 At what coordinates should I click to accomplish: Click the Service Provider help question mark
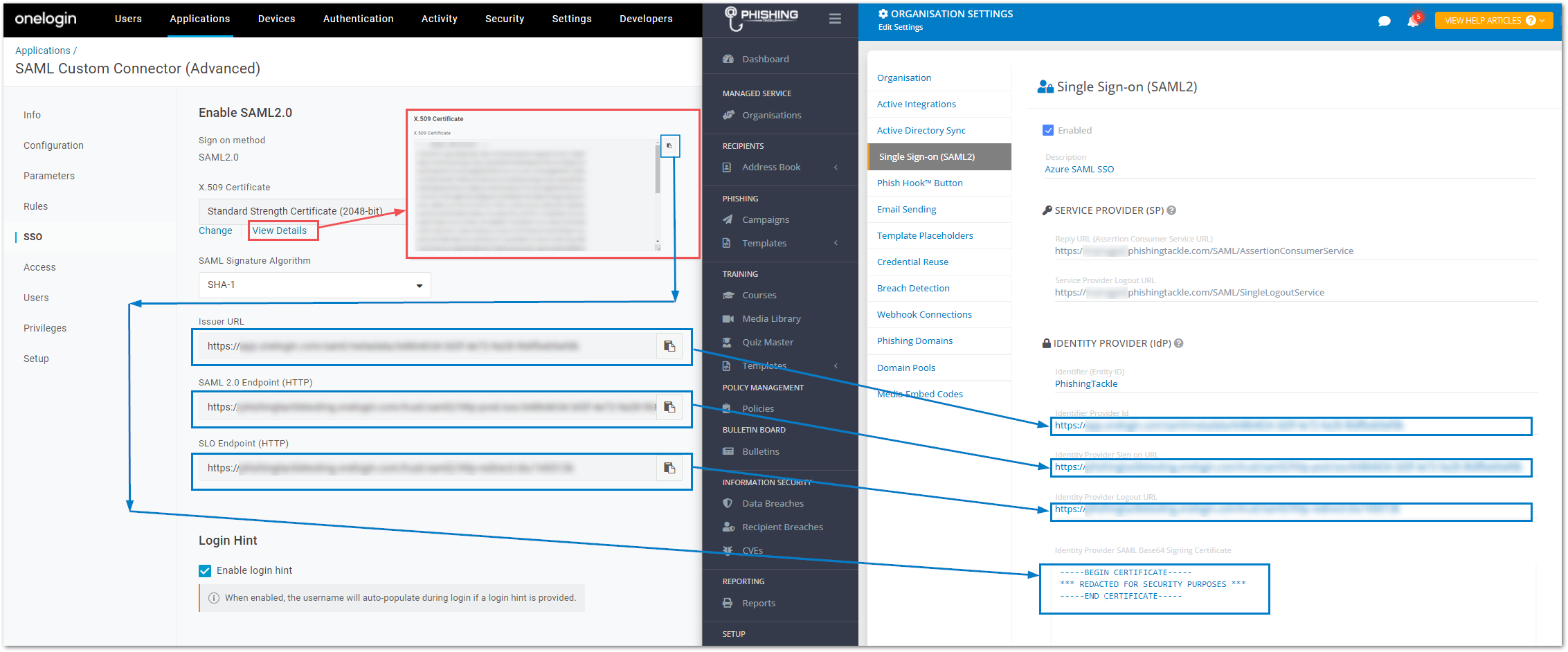tap(1171, 210)
